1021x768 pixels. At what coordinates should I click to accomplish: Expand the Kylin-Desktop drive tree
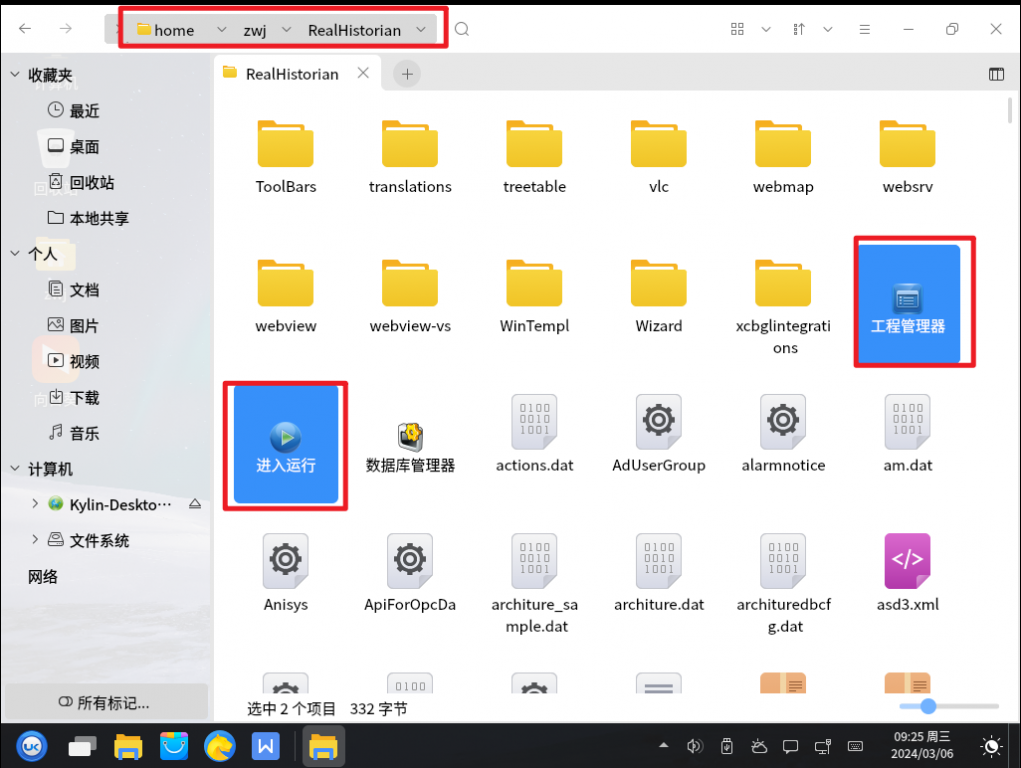click(35, 504)
